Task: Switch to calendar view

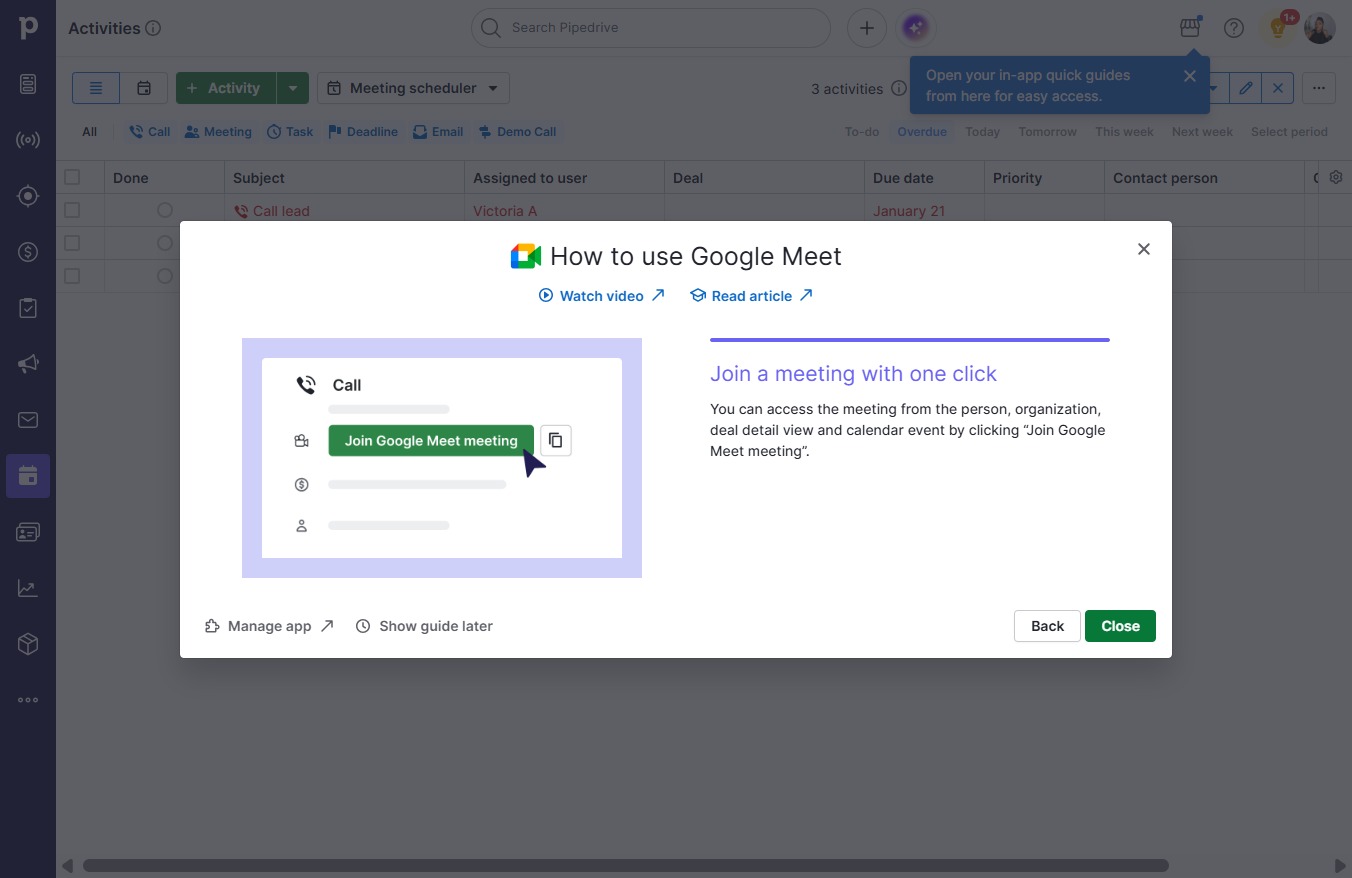Action: point(144,88)
